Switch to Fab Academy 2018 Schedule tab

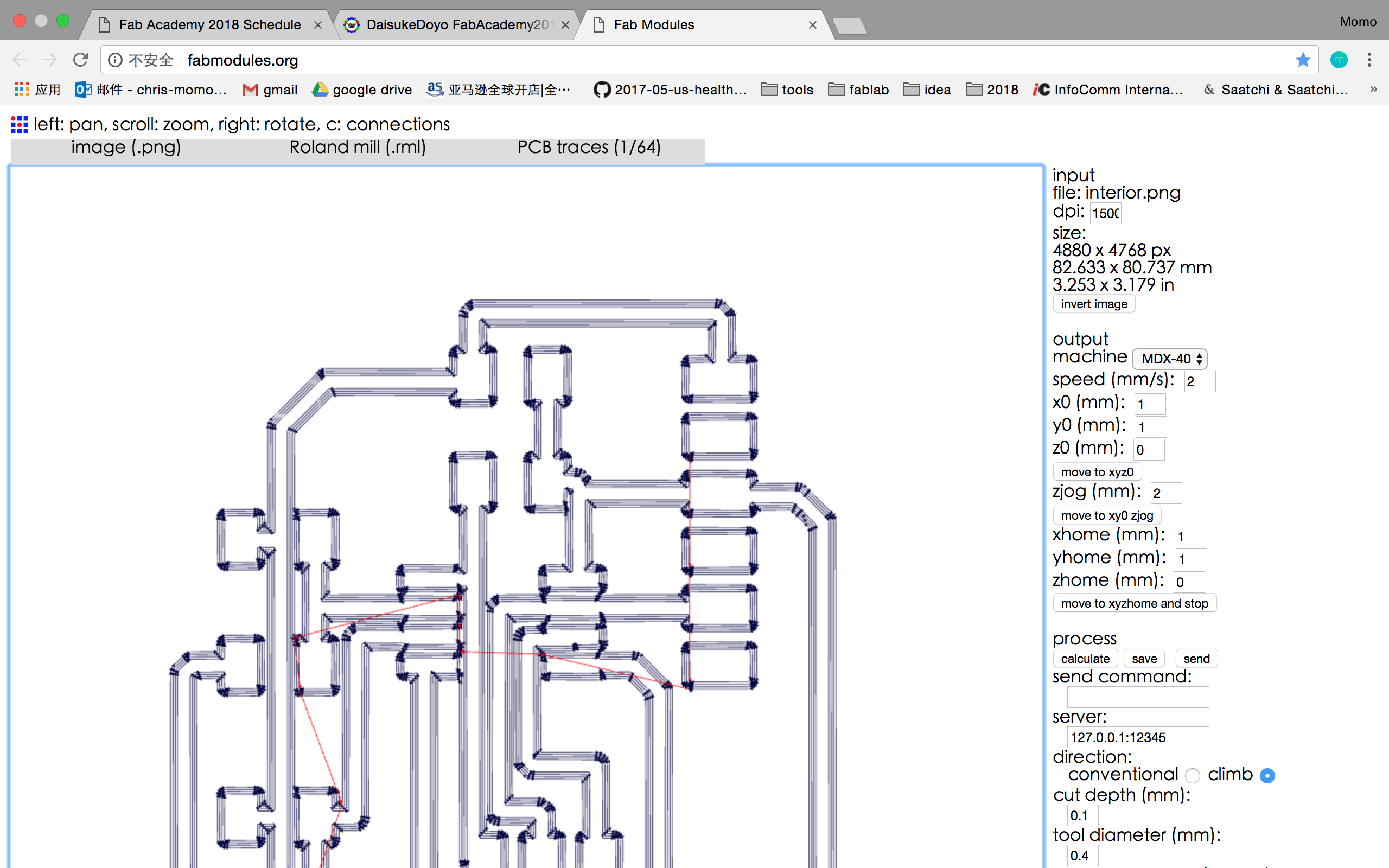pos(209,25)
